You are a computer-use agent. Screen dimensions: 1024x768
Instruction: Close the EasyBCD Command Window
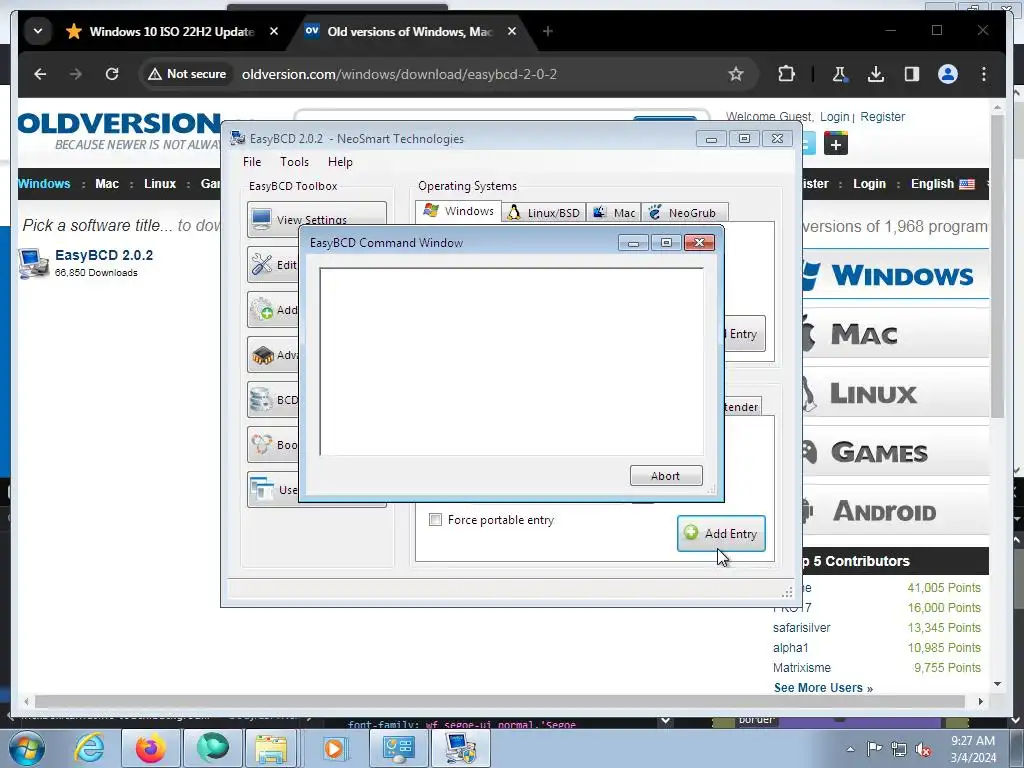[699, 243]
